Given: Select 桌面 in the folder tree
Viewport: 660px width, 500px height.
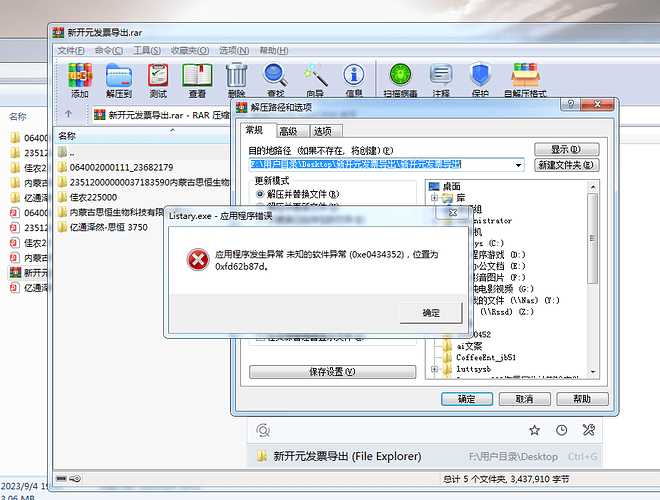Looking at the screenshot, I should (451, 186).
